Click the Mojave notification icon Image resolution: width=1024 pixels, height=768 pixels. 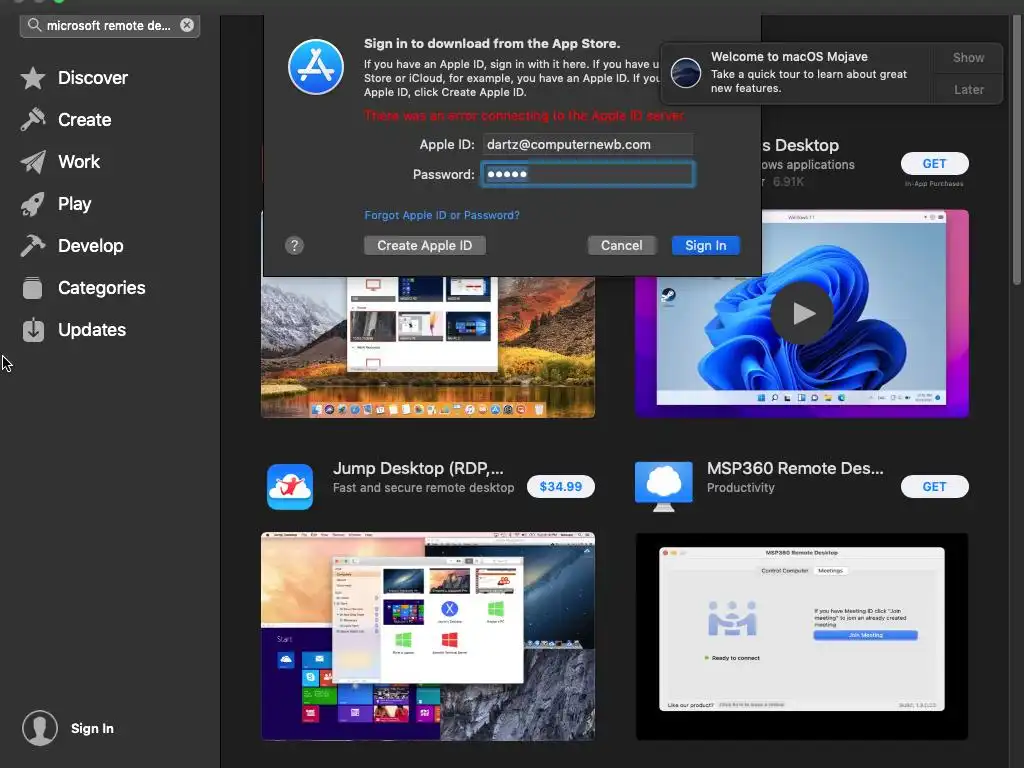[686, 72]
